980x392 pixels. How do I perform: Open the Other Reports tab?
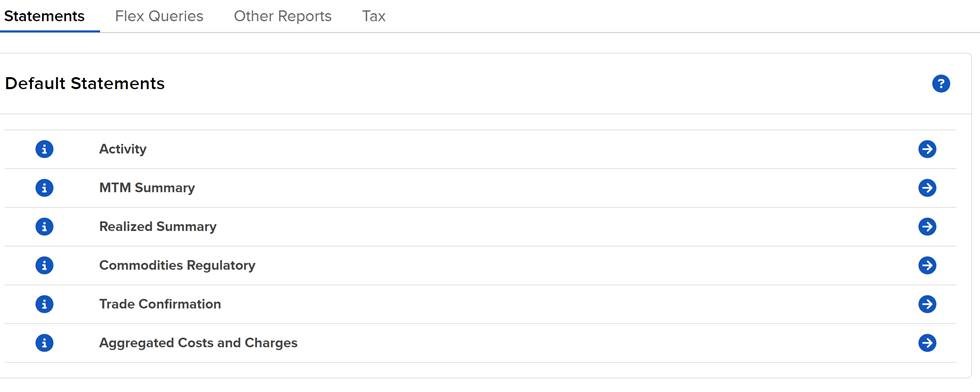282,16
